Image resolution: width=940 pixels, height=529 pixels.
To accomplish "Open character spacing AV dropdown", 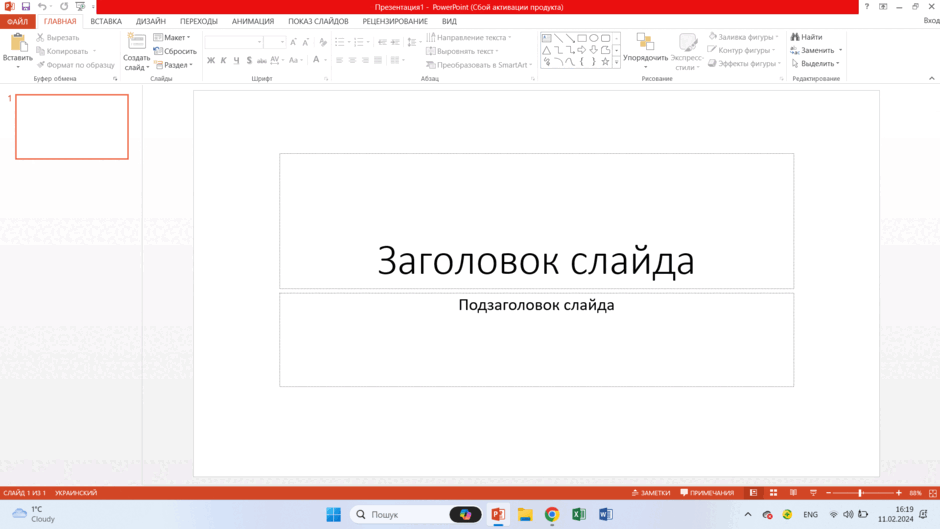I will point(277,60).
